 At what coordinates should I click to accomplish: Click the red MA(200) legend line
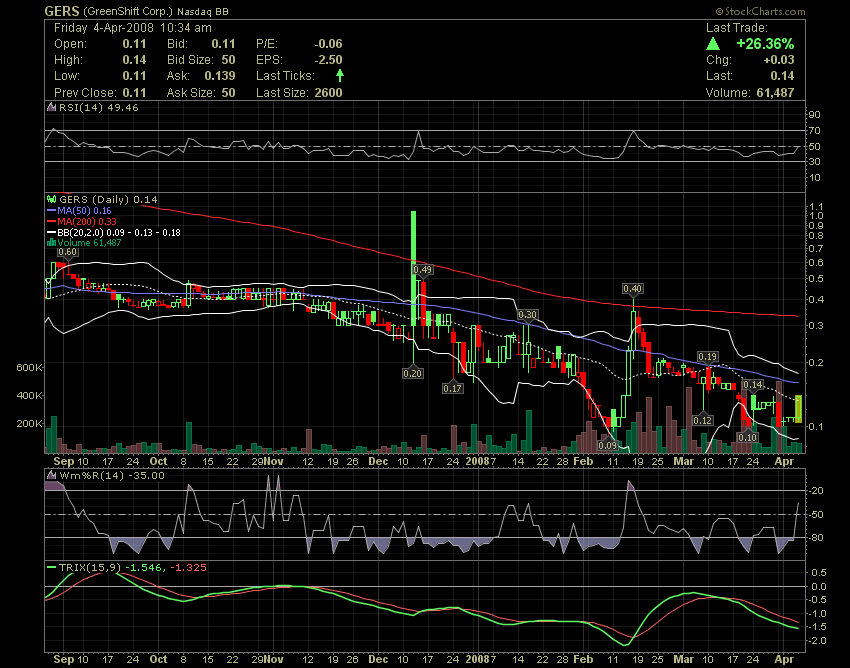pyautogui.click(x=51, y=222)
